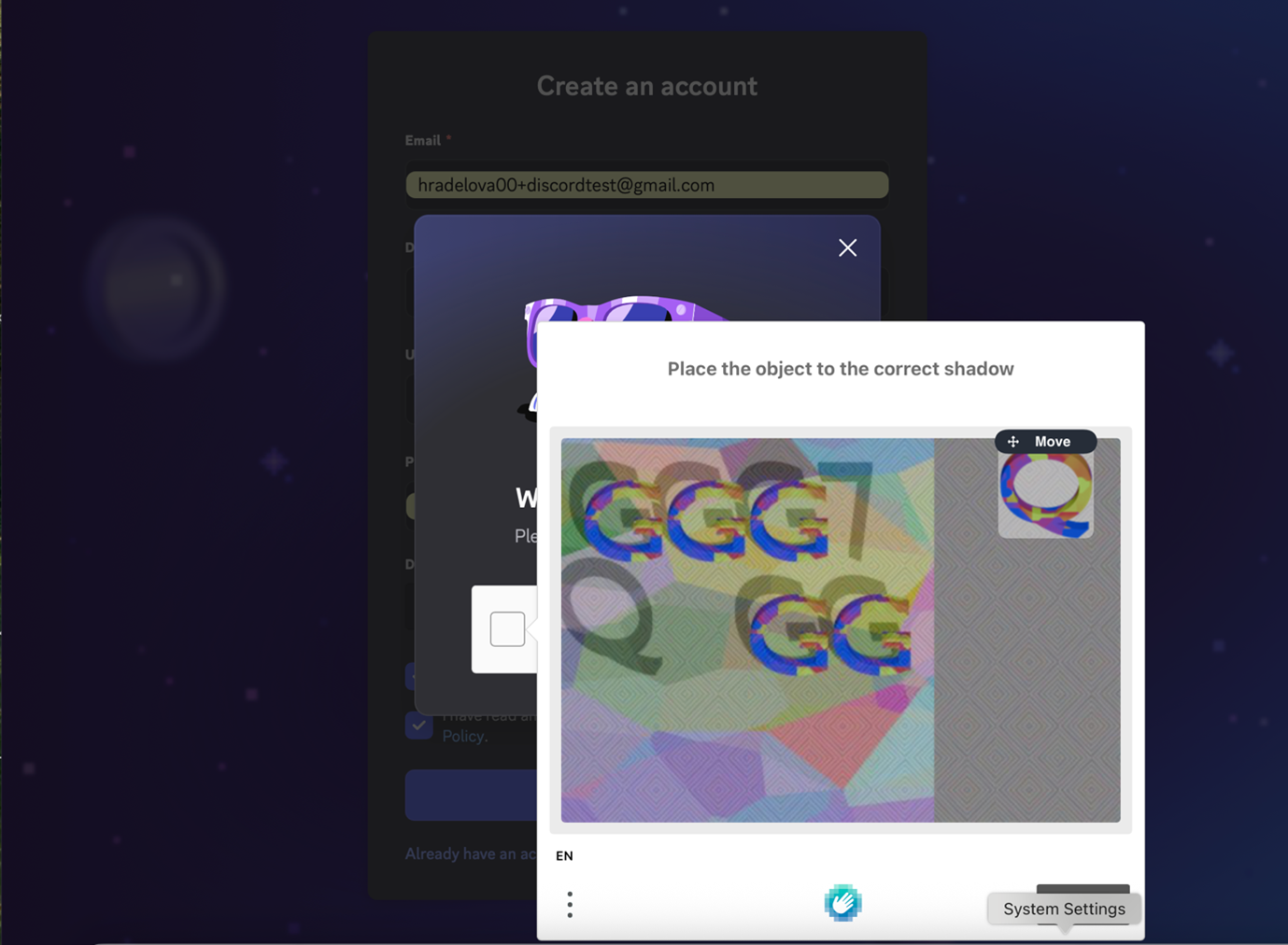Toggle the checked terms agreement checkbox
Screen dimensions: 1288x945
418,726
